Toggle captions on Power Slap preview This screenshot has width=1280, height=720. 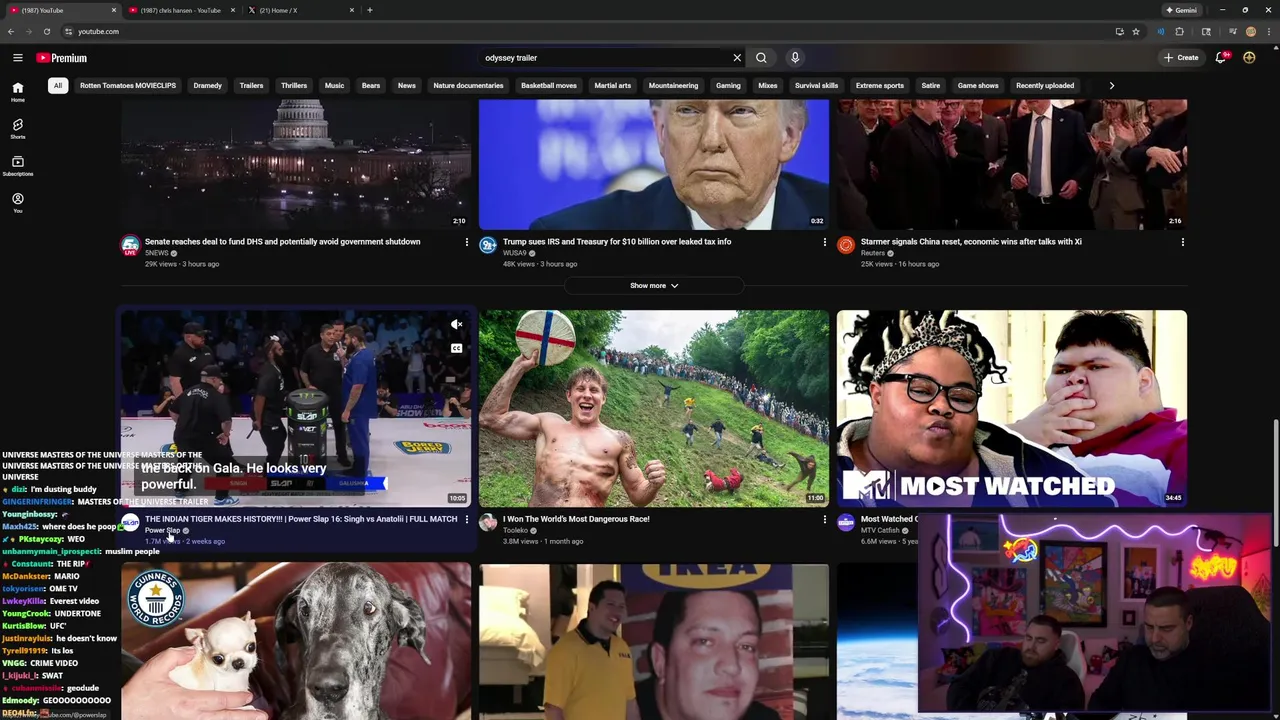(456, 348)
